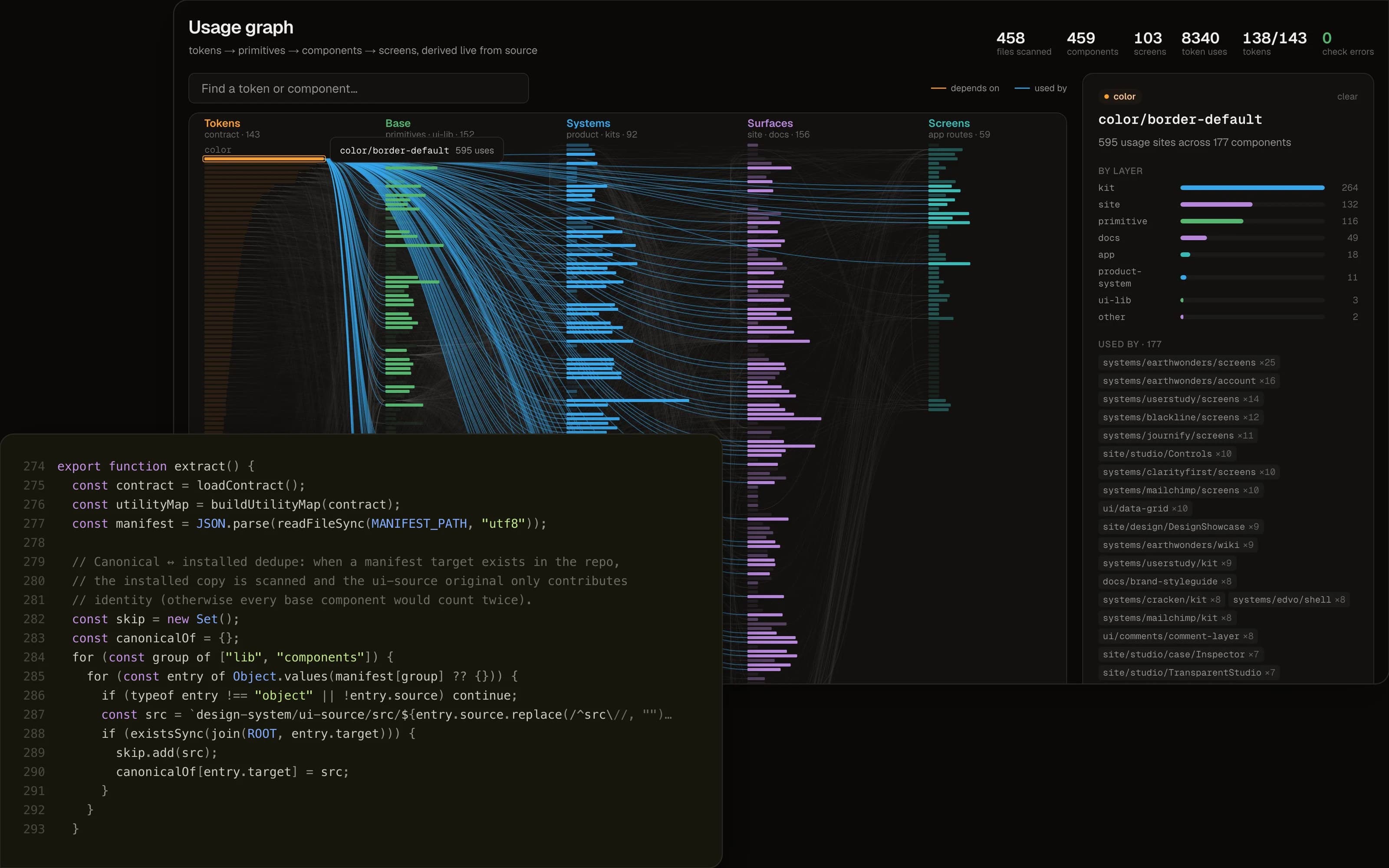Open the systems/earthwonders/wiki ×9 chip

1178,545
